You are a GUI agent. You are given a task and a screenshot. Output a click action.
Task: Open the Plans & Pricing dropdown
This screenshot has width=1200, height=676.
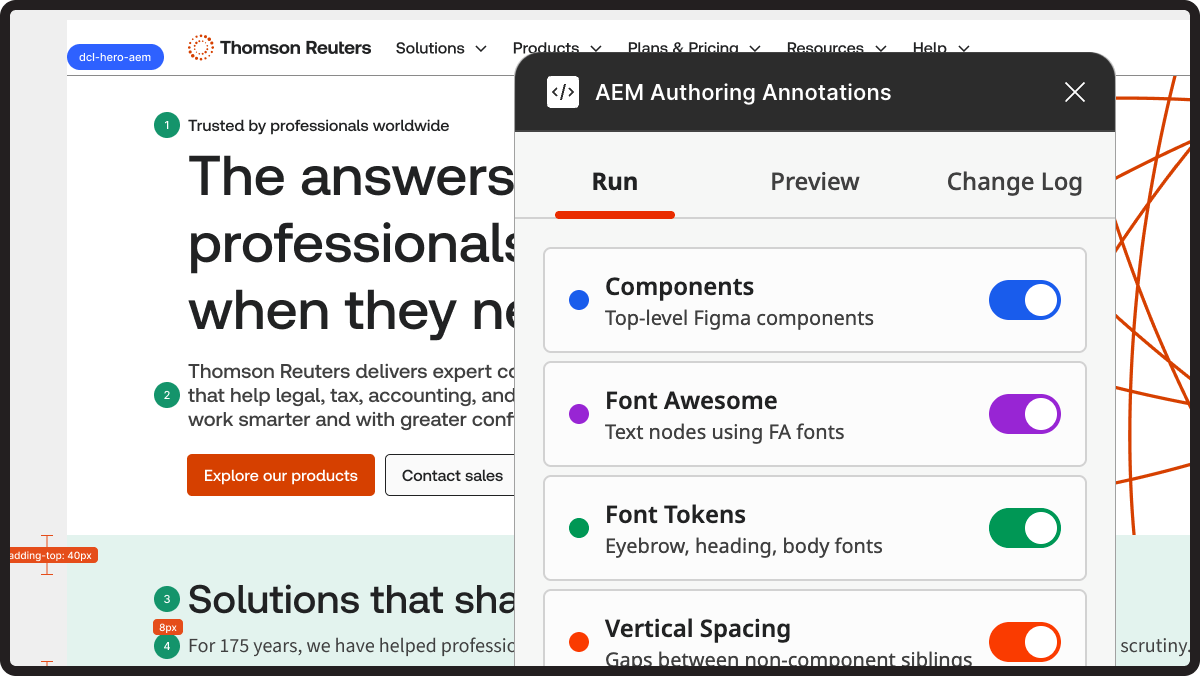coord(694,48)
